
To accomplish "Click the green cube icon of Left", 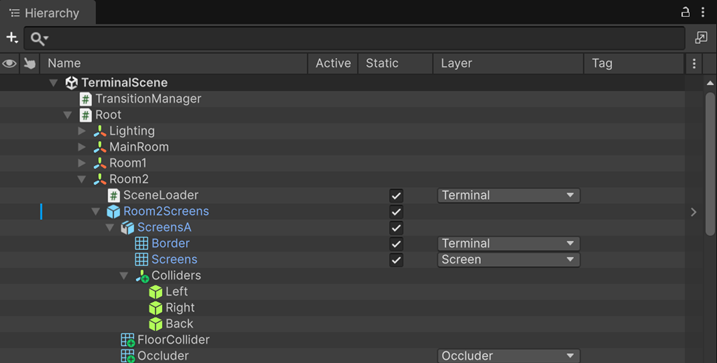I will pos(155,292).
